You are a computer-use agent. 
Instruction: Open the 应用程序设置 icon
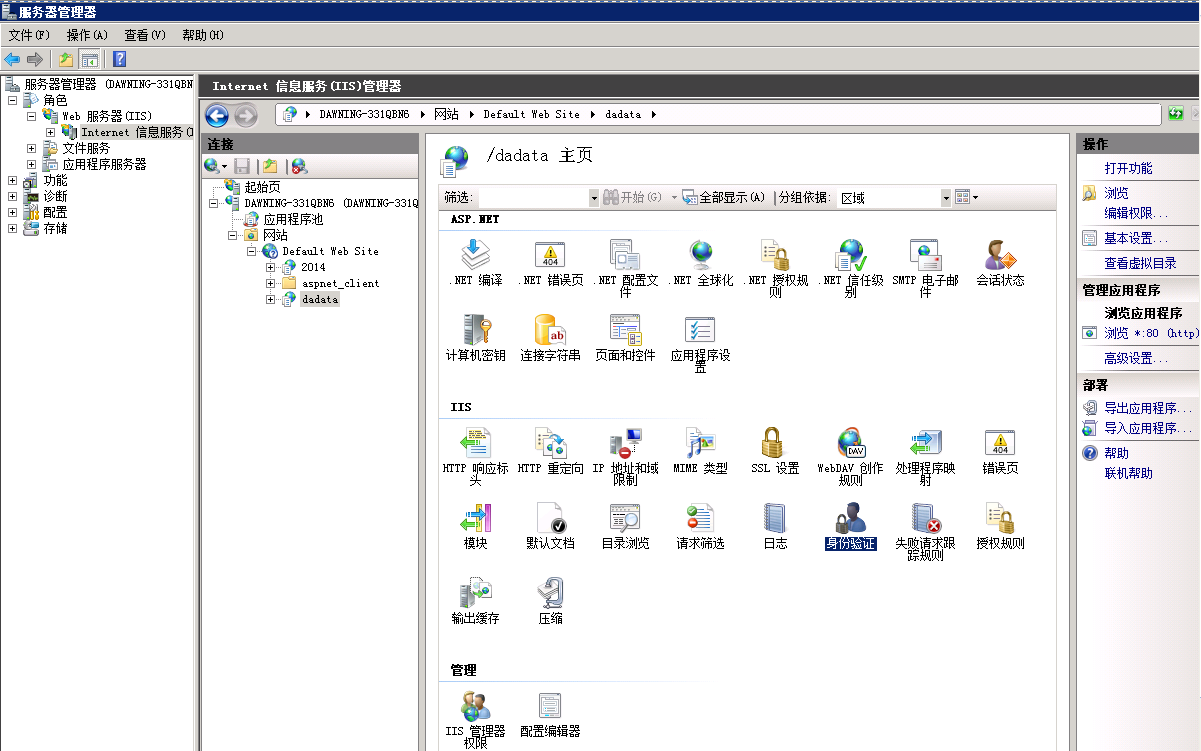pos(700,343)
